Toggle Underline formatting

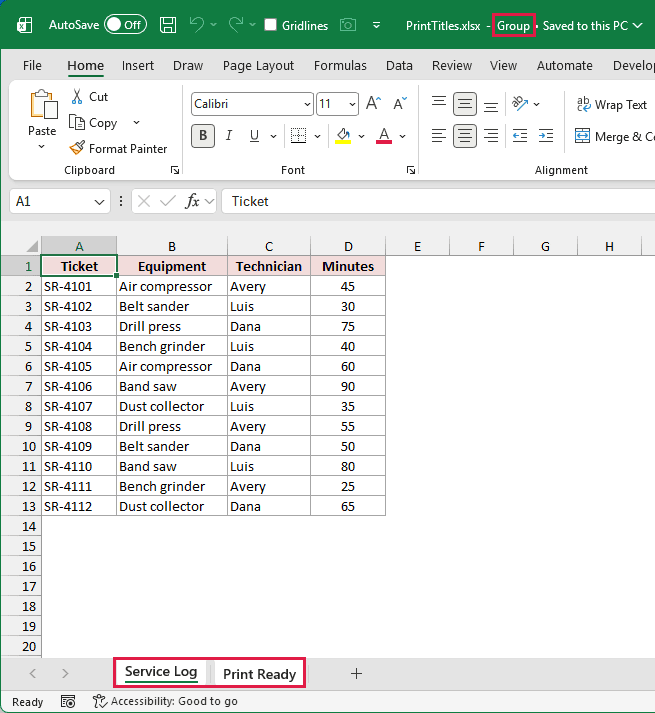point(254,136)
